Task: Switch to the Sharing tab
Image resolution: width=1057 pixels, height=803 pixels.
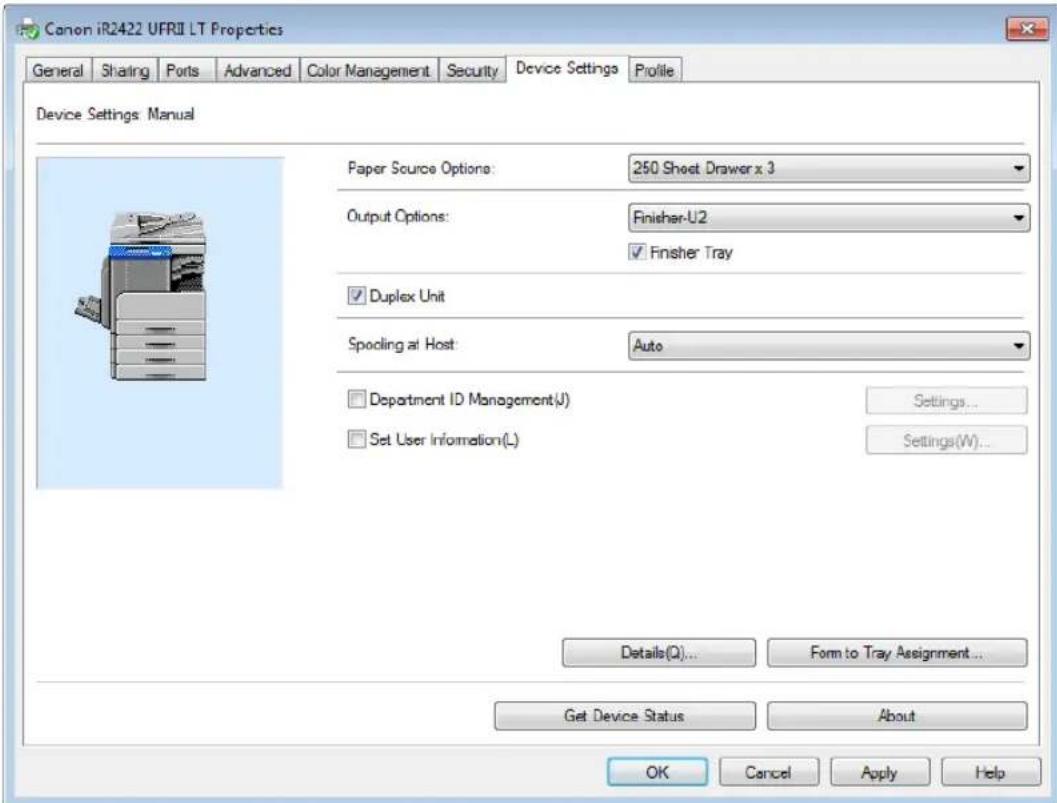Action: 125,70
